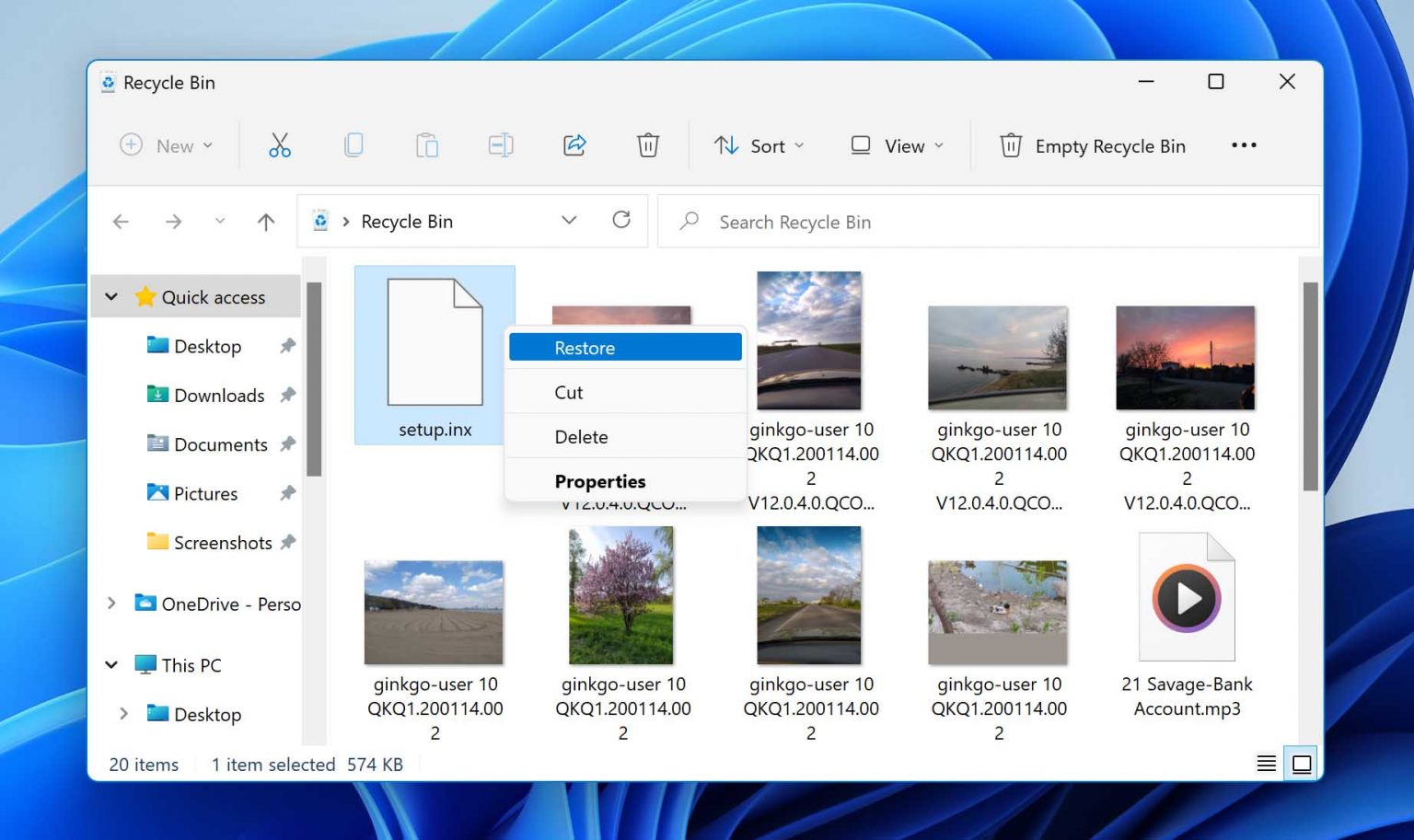
Task: Click the Copy icon in the toolbar
Action: pyautogui.click(x=353, y=145)
